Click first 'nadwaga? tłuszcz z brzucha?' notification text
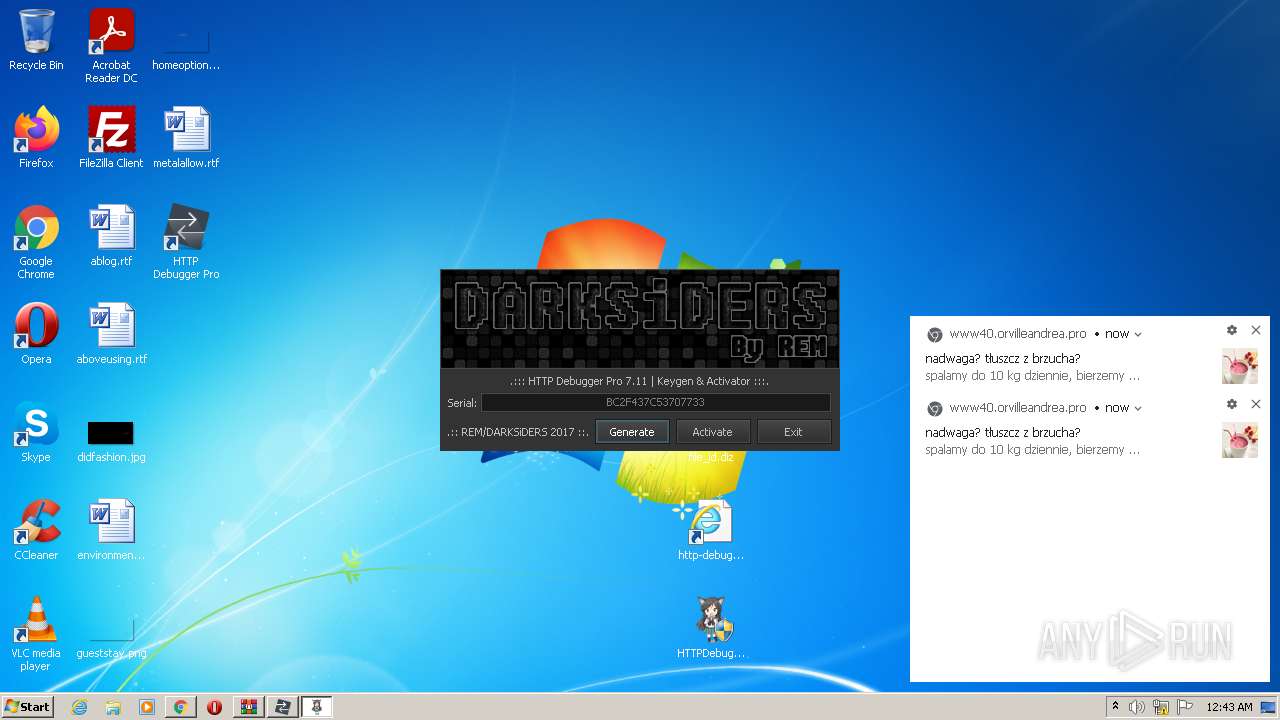Image resolution: width=1280 pixels, height=720 pixels. [x=1002, y=359]
